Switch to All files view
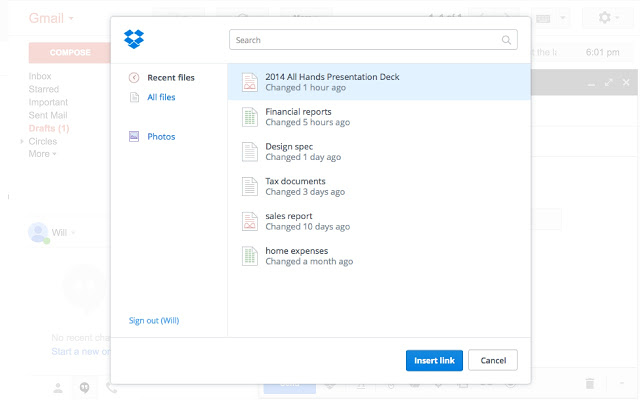Viewport: 640px width, 400px height. [x=163, y=97]
